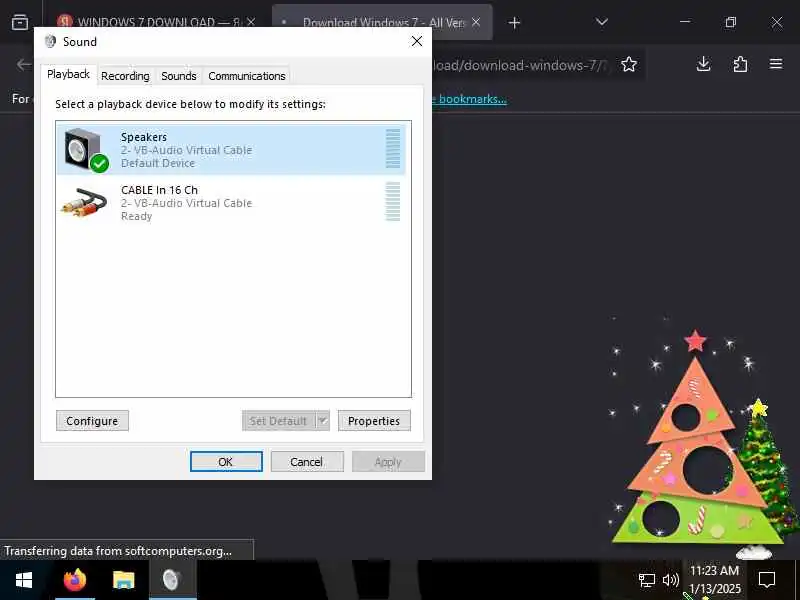
Task: Close the WINDOWS 7 DOWNLOAD tab
Action: tap(251, 22)
